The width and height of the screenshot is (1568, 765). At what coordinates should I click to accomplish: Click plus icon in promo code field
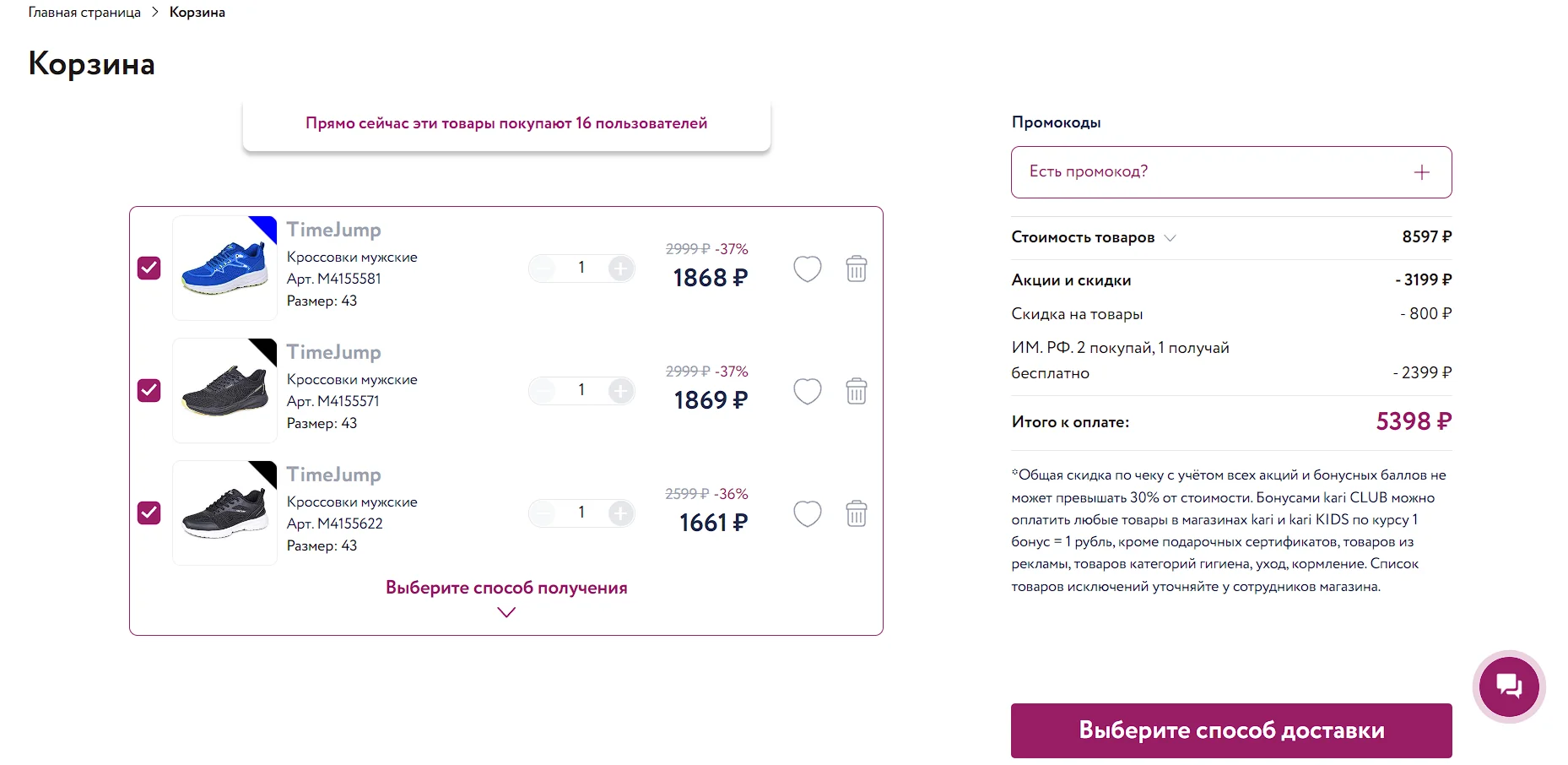(1421, 172)
